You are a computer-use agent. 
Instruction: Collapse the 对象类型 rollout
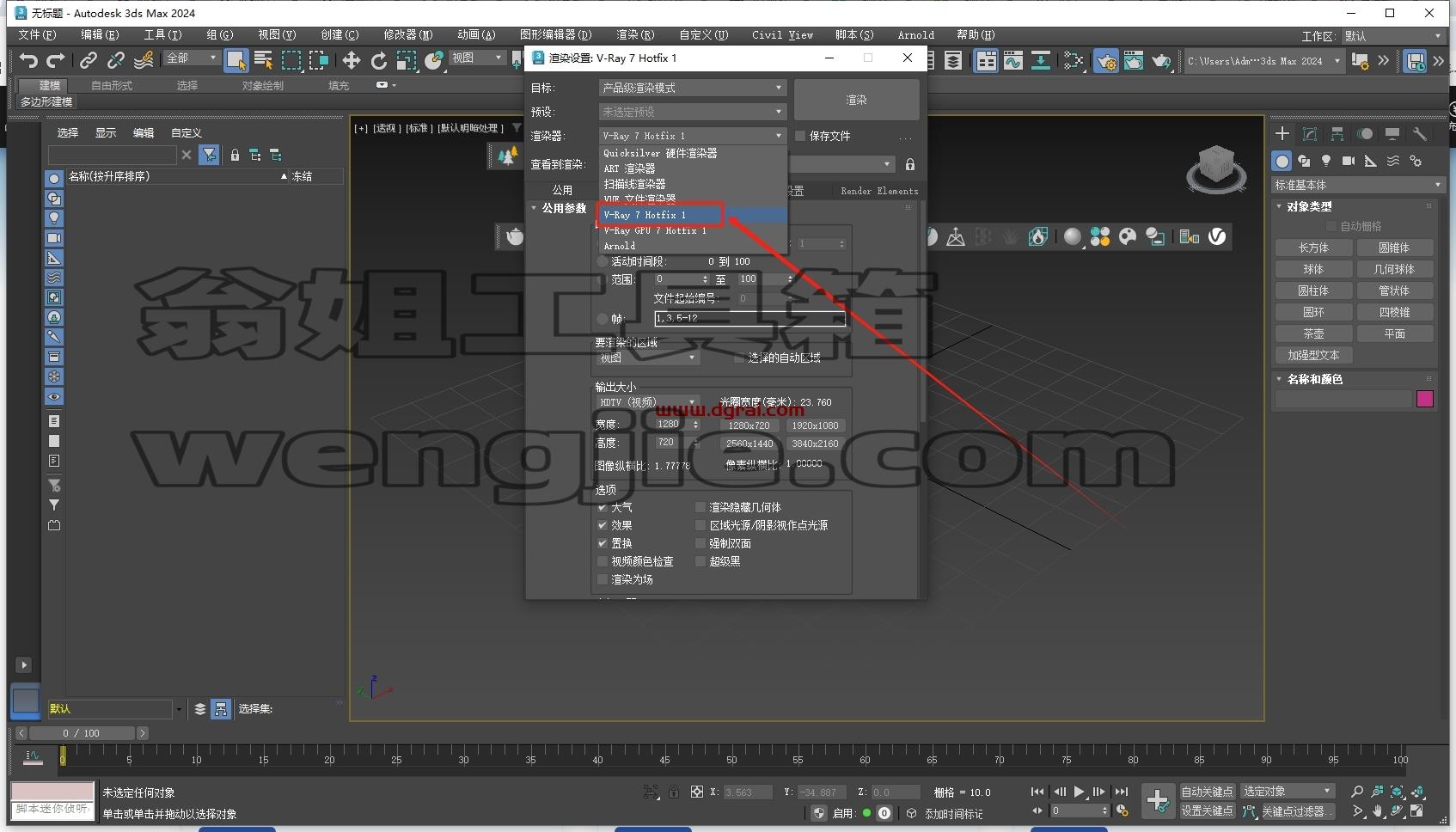pos(1309,206)
